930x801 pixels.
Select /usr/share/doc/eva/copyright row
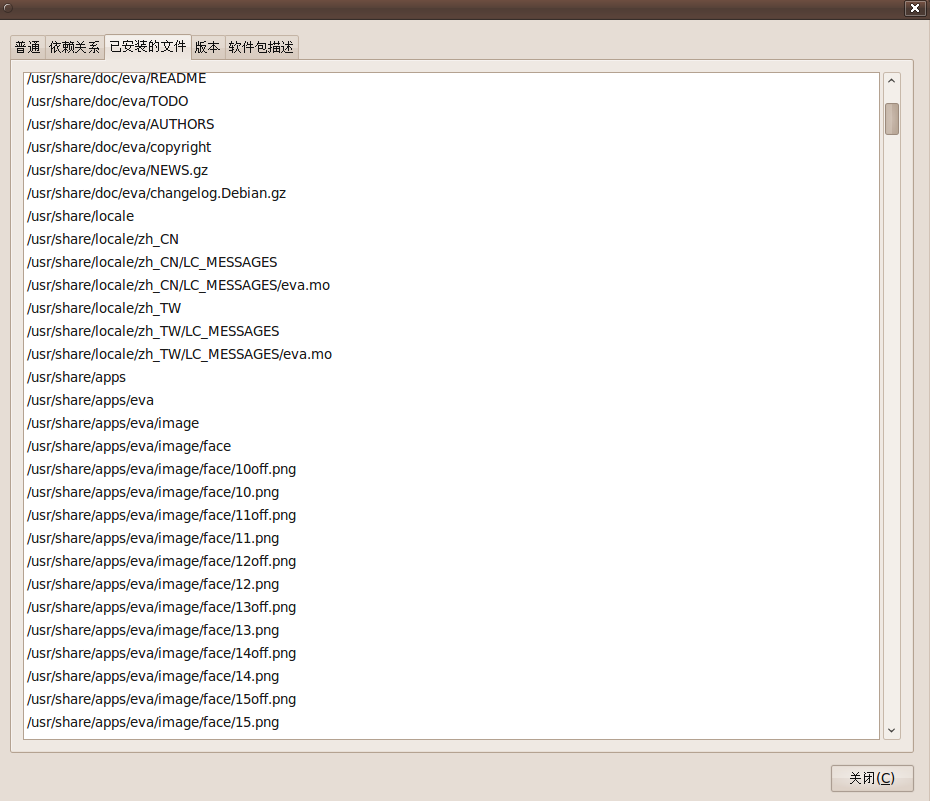click(451, 148)
